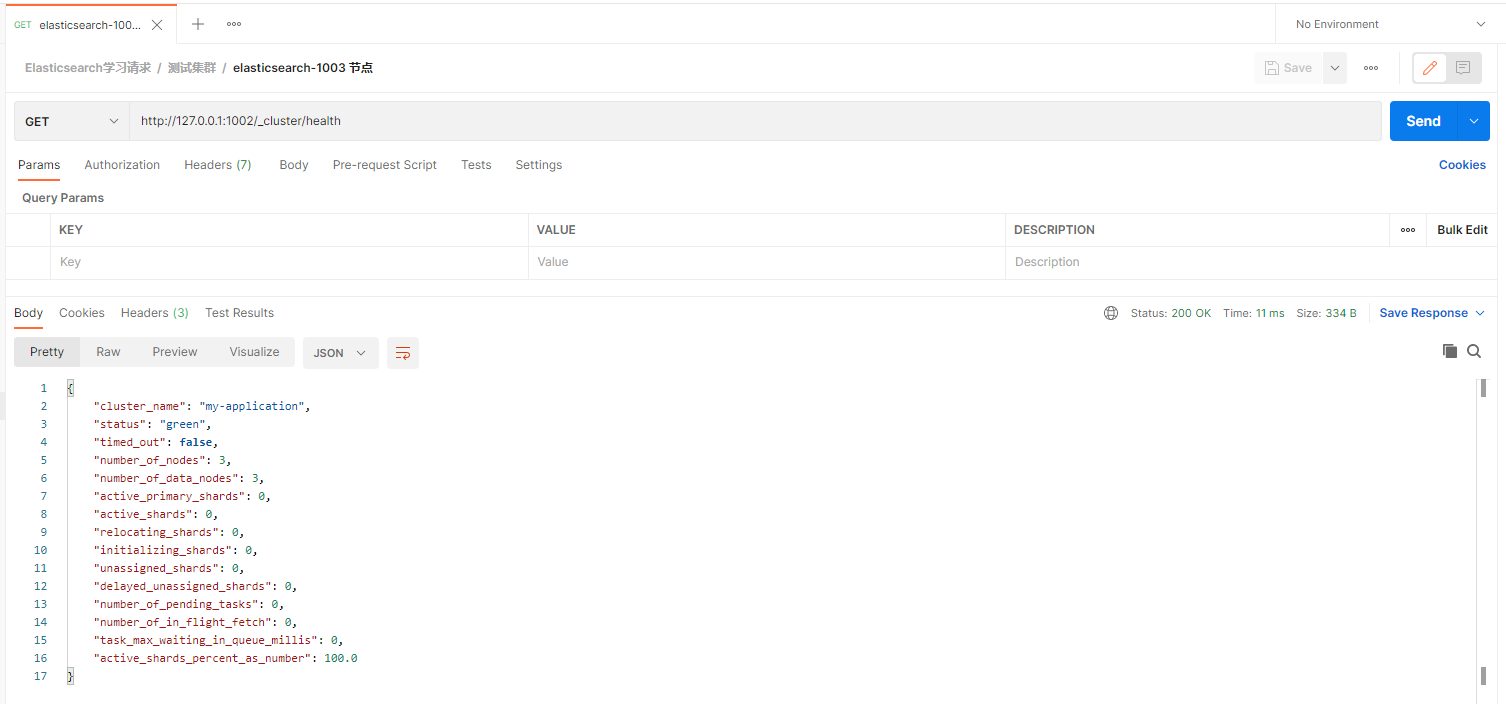1506x704 pixels.
Task: Click the "timed_out" JSON key
Action: (130, 442)
